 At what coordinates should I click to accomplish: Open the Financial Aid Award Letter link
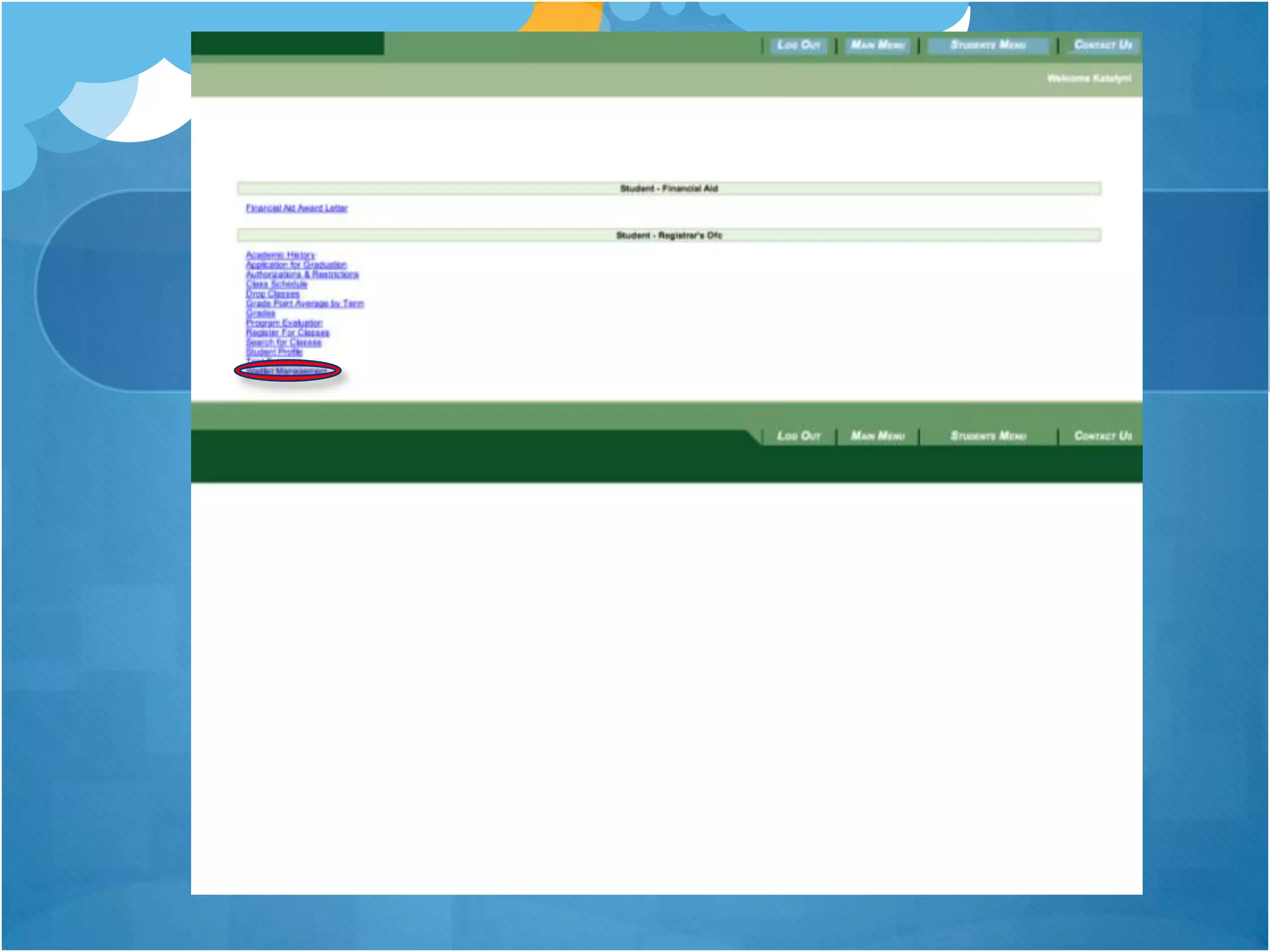point(296,208)
